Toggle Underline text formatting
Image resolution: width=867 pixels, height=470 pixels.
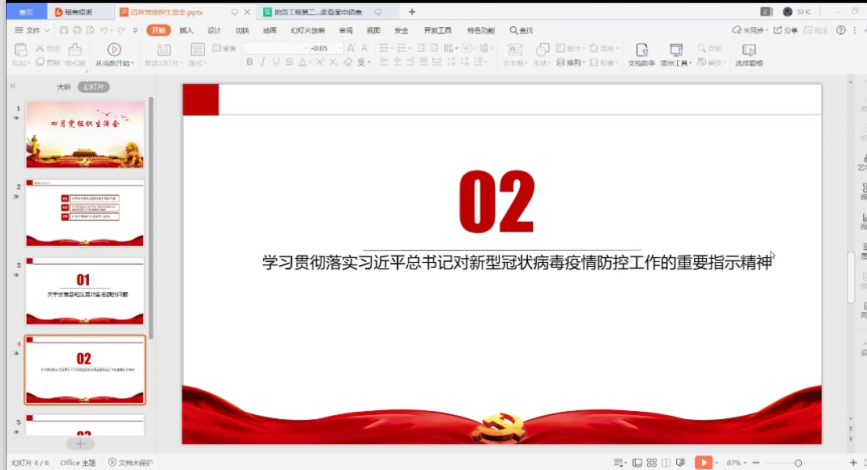coord(277,62)
